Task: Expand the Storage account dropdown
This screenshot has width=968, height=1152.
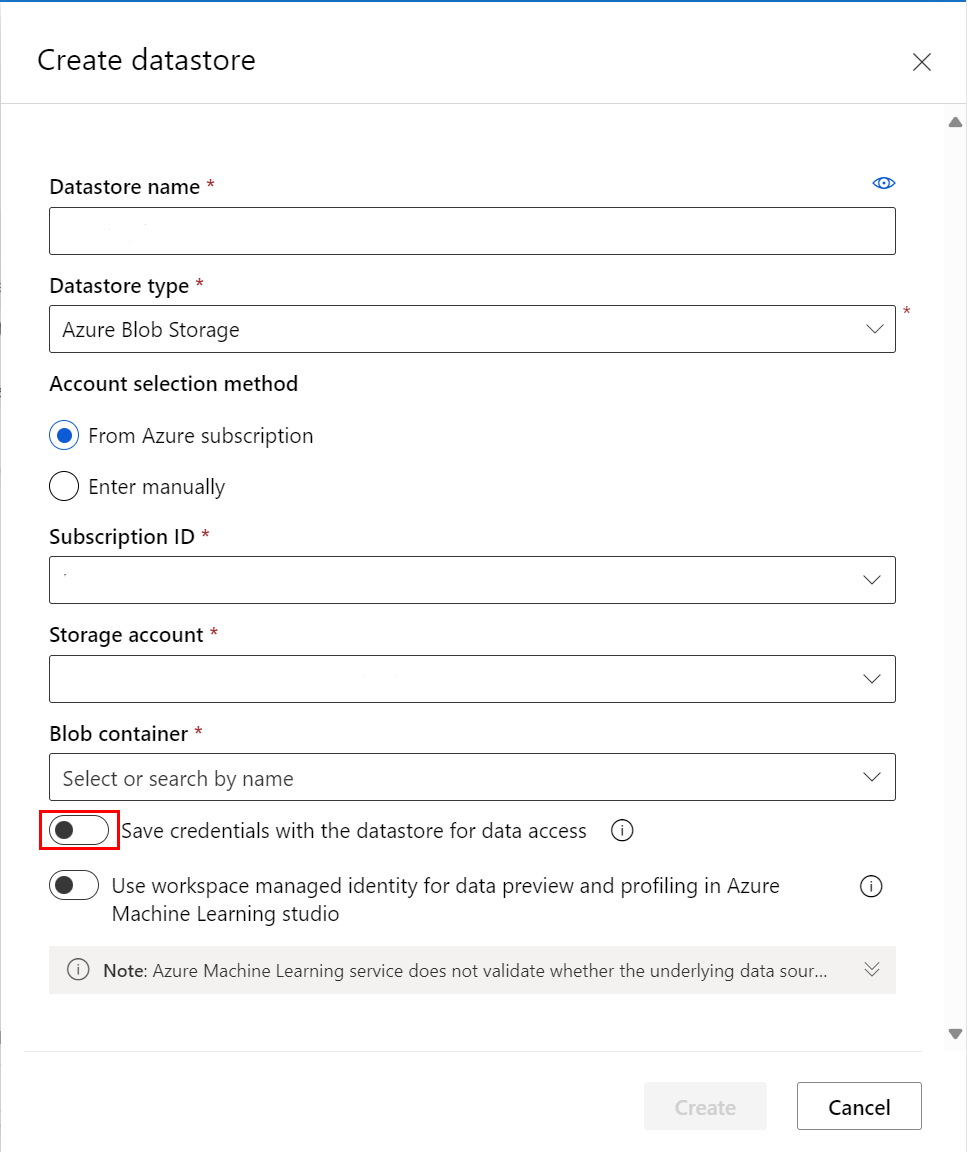Action: coord(472,679)
